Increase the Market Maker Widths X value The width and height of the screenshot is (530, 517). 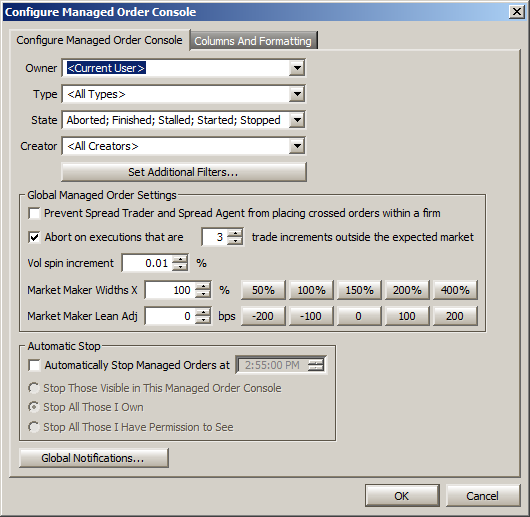[x=203, y=286]
